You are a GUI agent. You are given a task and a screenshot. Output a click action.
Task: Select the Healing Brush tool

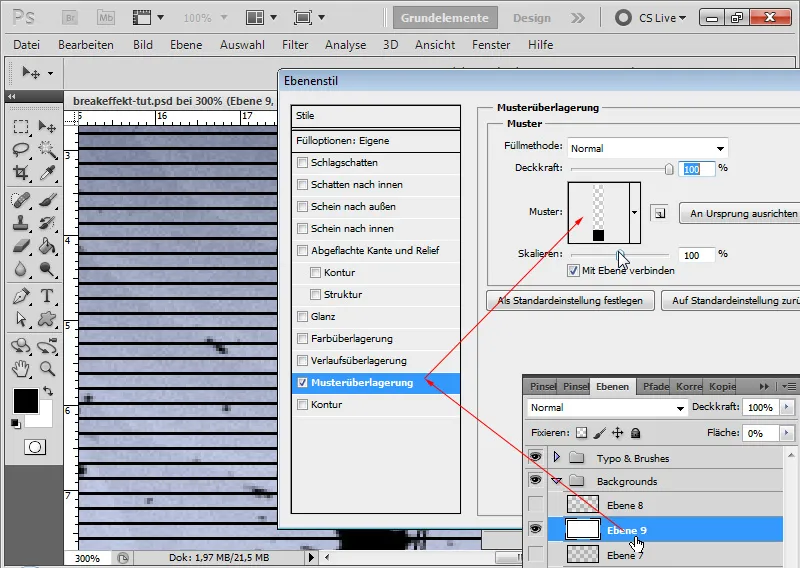[20, 200]
